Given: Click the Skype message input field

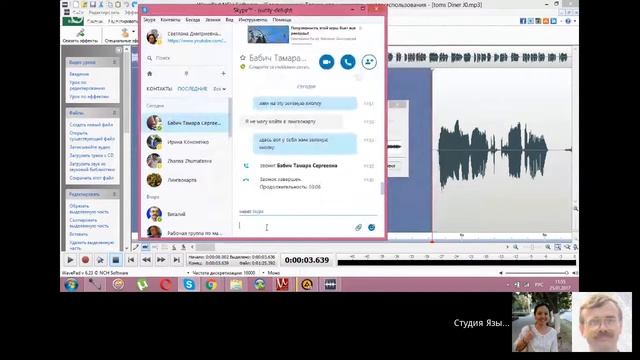Looking at the screenshot, I should (x=296, y=227).
